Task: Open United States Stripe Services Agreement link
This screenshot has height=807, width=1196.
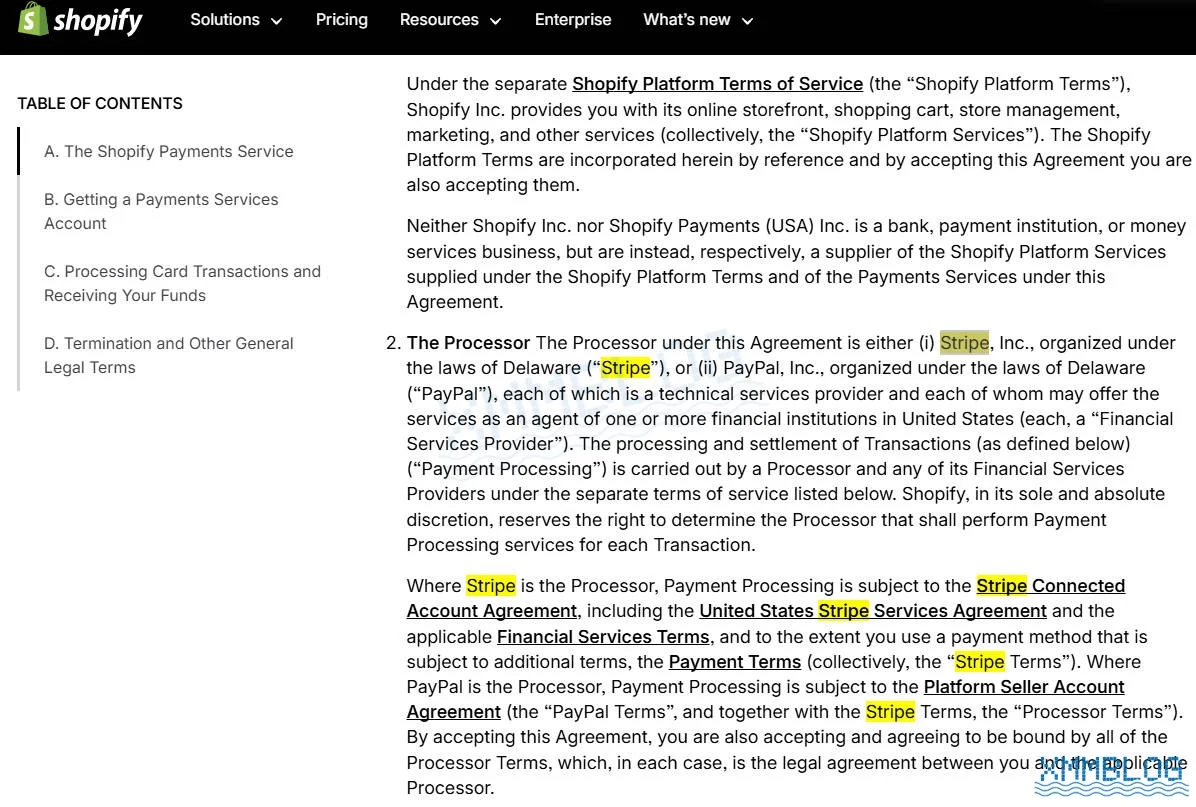Action: tap(872, 611)
